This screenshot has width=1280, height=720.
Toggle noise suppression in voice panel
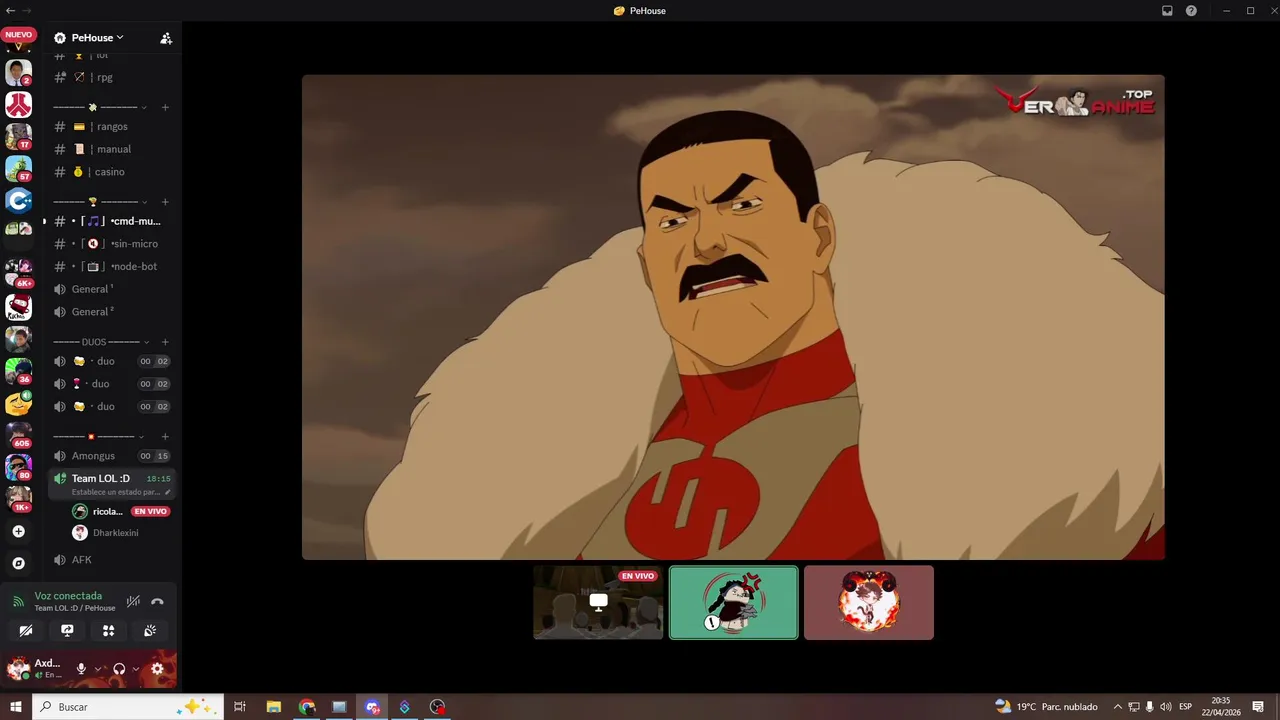tap(133, 602)
